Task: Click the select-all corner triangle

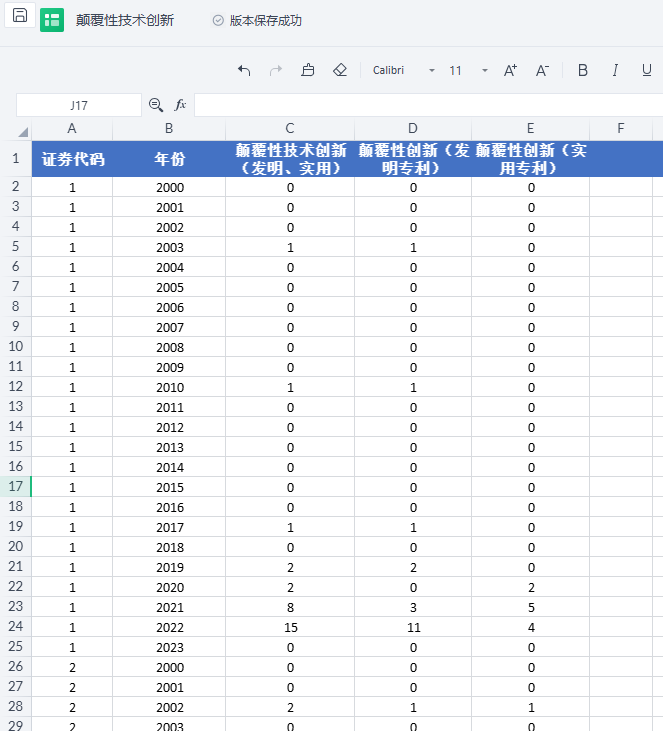Action: [x=23, y=132]
